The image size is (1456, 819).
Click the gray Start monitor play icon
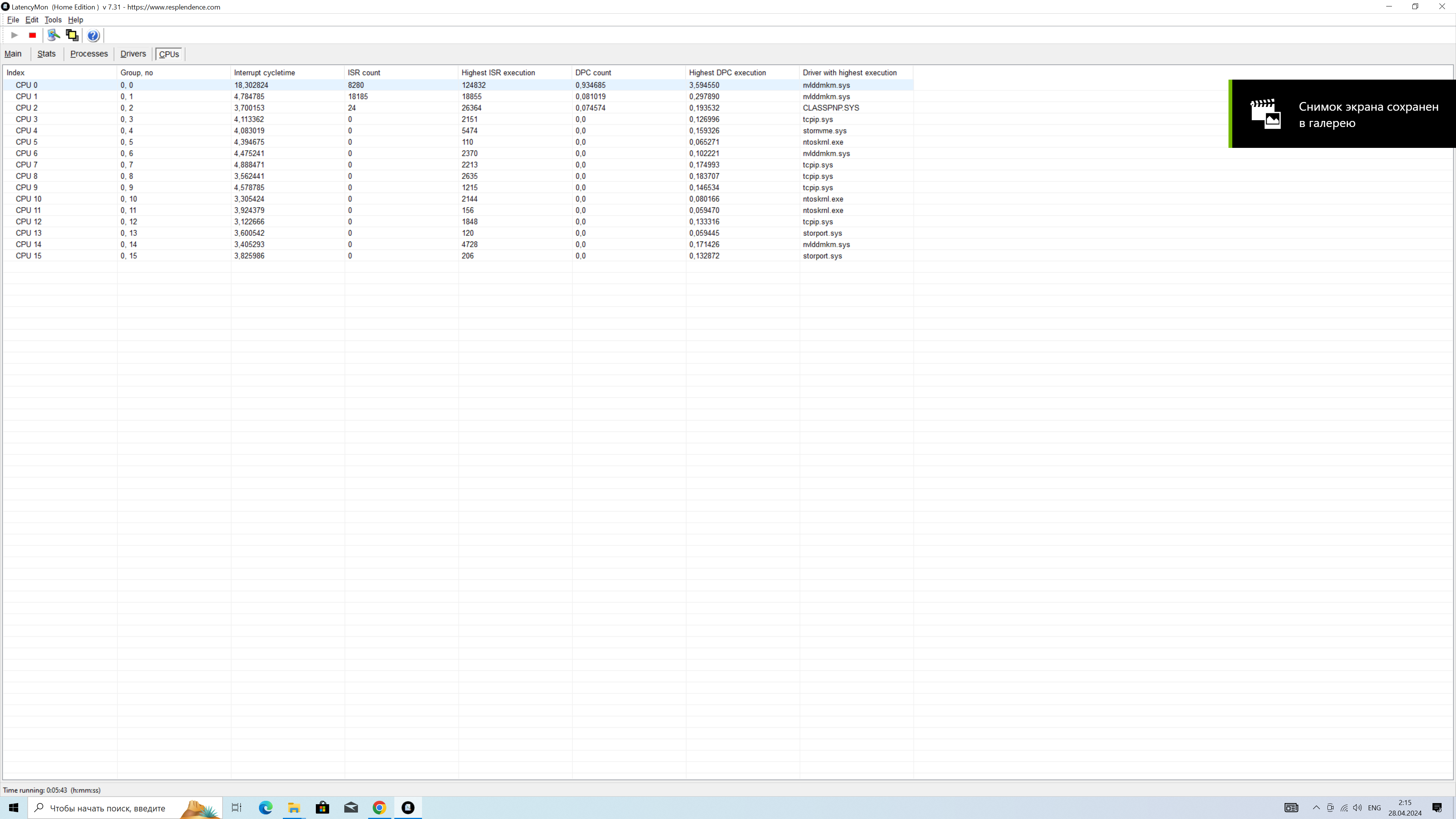pyautogui.click(x=15, y=35)
